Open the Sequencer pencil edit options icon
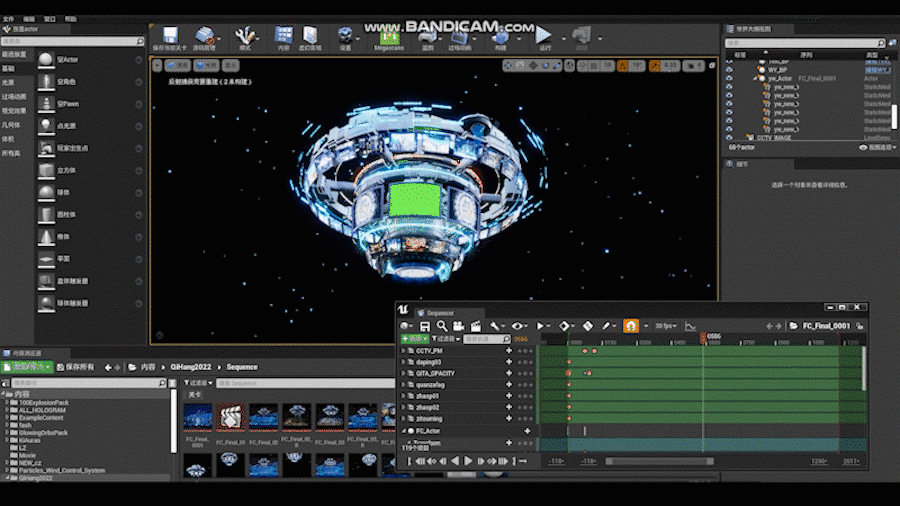The height and width of the screenshot is (506, 900). (606, 326)
